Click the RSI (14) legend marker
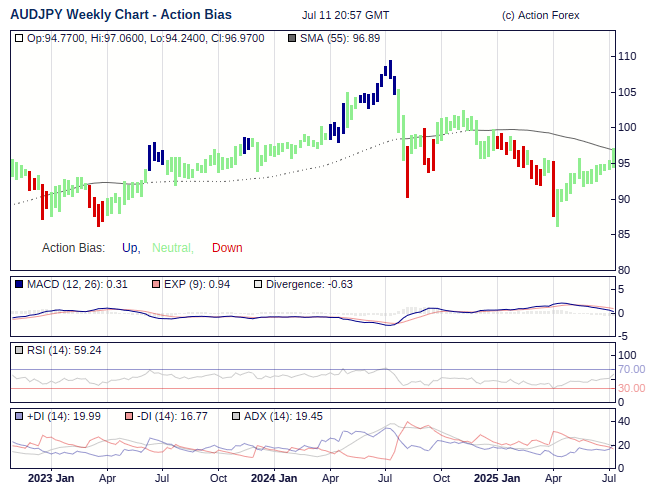The height and width of the screenshot is (489, 650). (19, 350)
